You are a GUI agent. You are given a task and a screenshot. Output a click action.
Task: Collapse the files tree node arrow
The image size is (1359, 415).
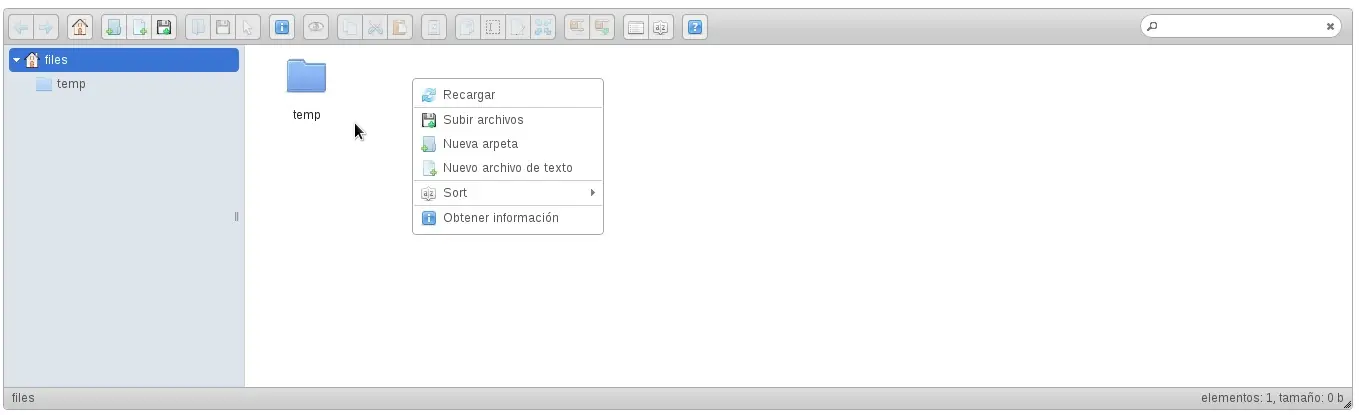click(x=16, y=60)
